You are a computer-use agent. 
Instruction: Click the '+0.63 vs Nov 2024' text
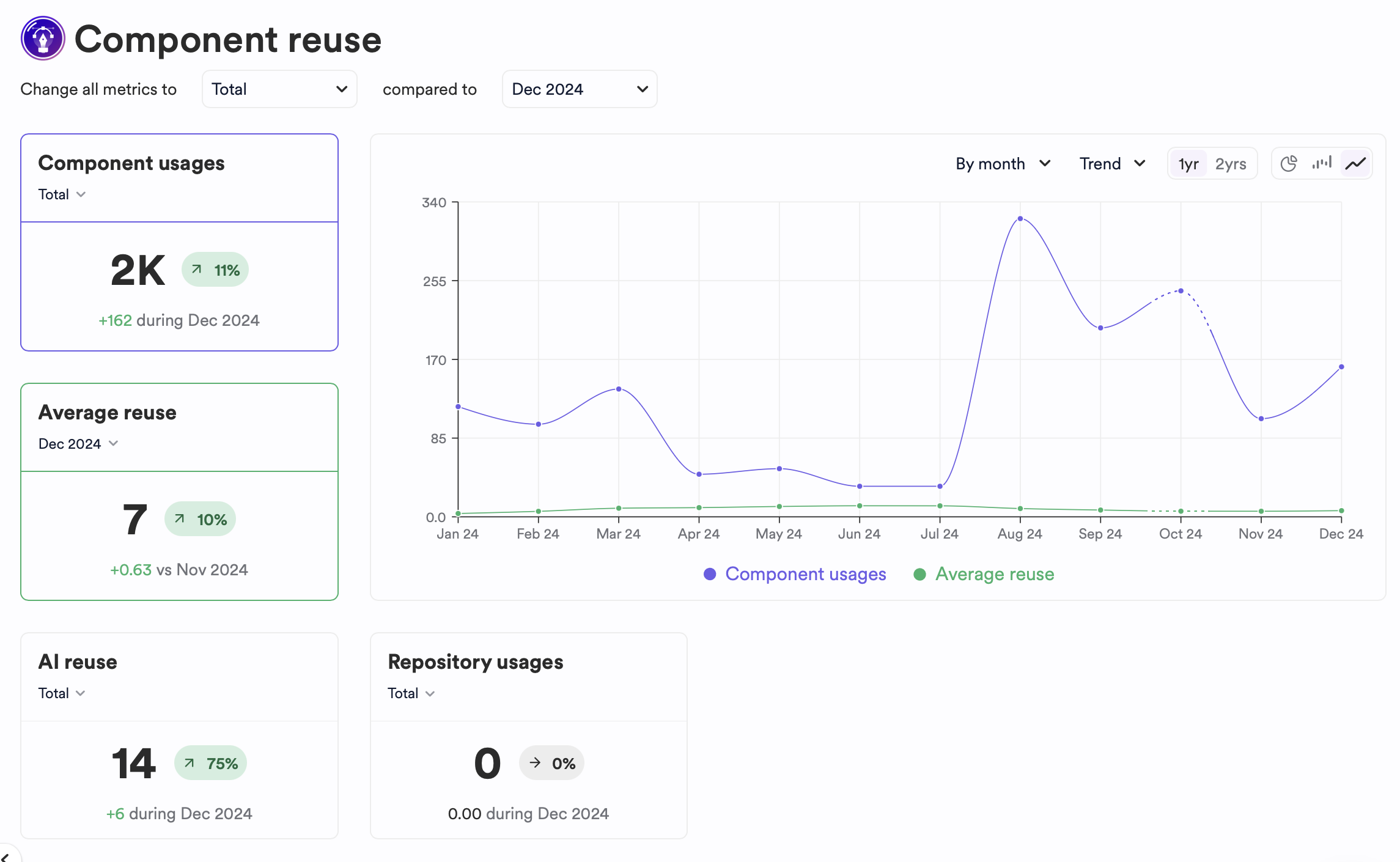[179, 570]
